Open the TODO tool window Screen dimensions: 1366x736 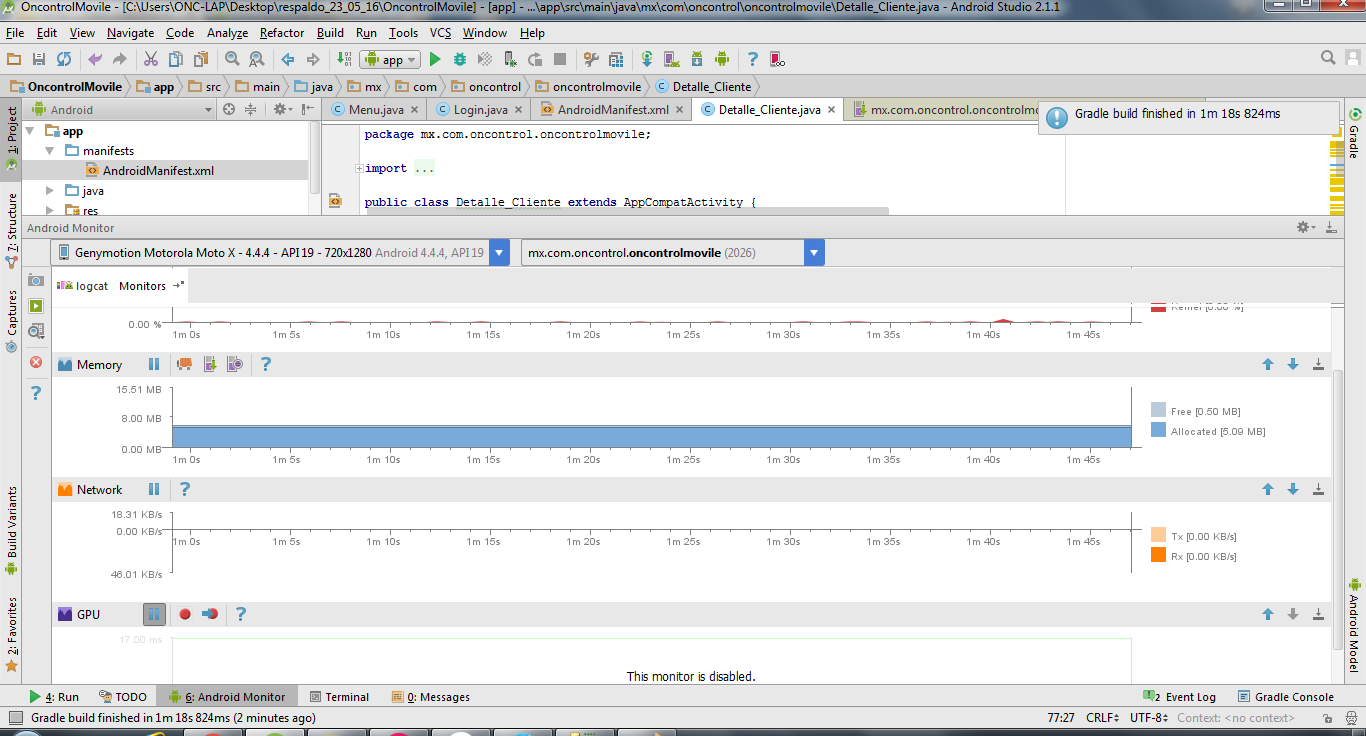[x=123, y=697]
